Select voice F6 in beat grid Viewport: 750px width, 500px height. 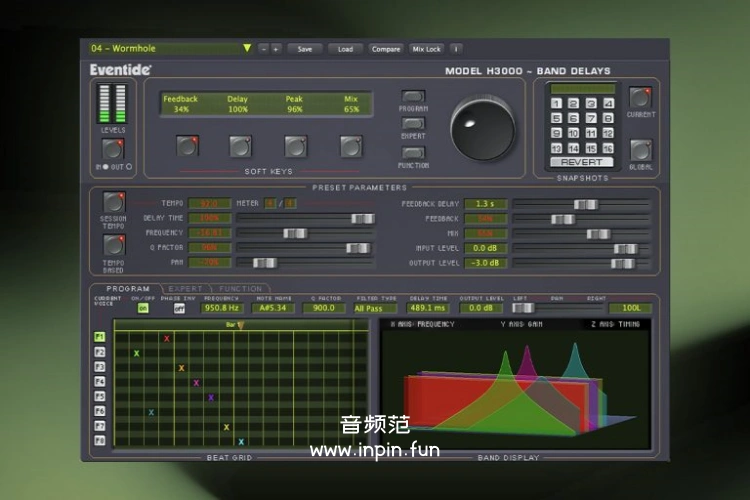[x=99, y=411]
